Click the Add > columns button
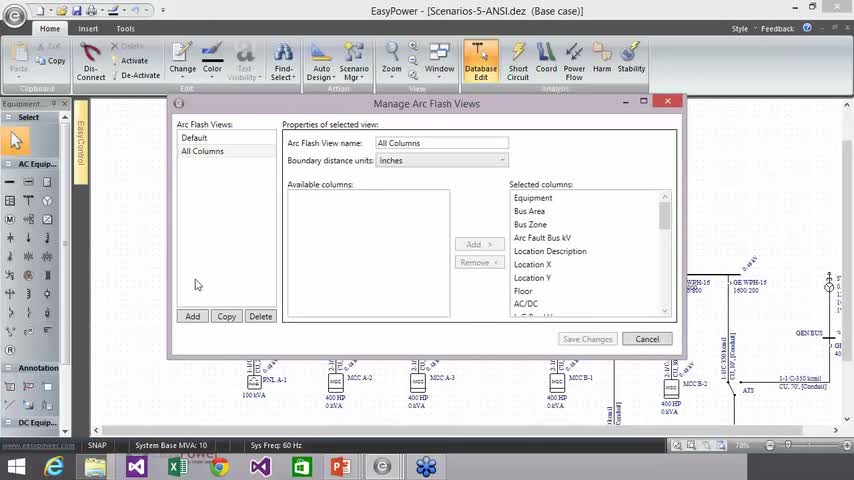This screenshot has height=480, width=854. pyautogui.click(x=479, y=245)
